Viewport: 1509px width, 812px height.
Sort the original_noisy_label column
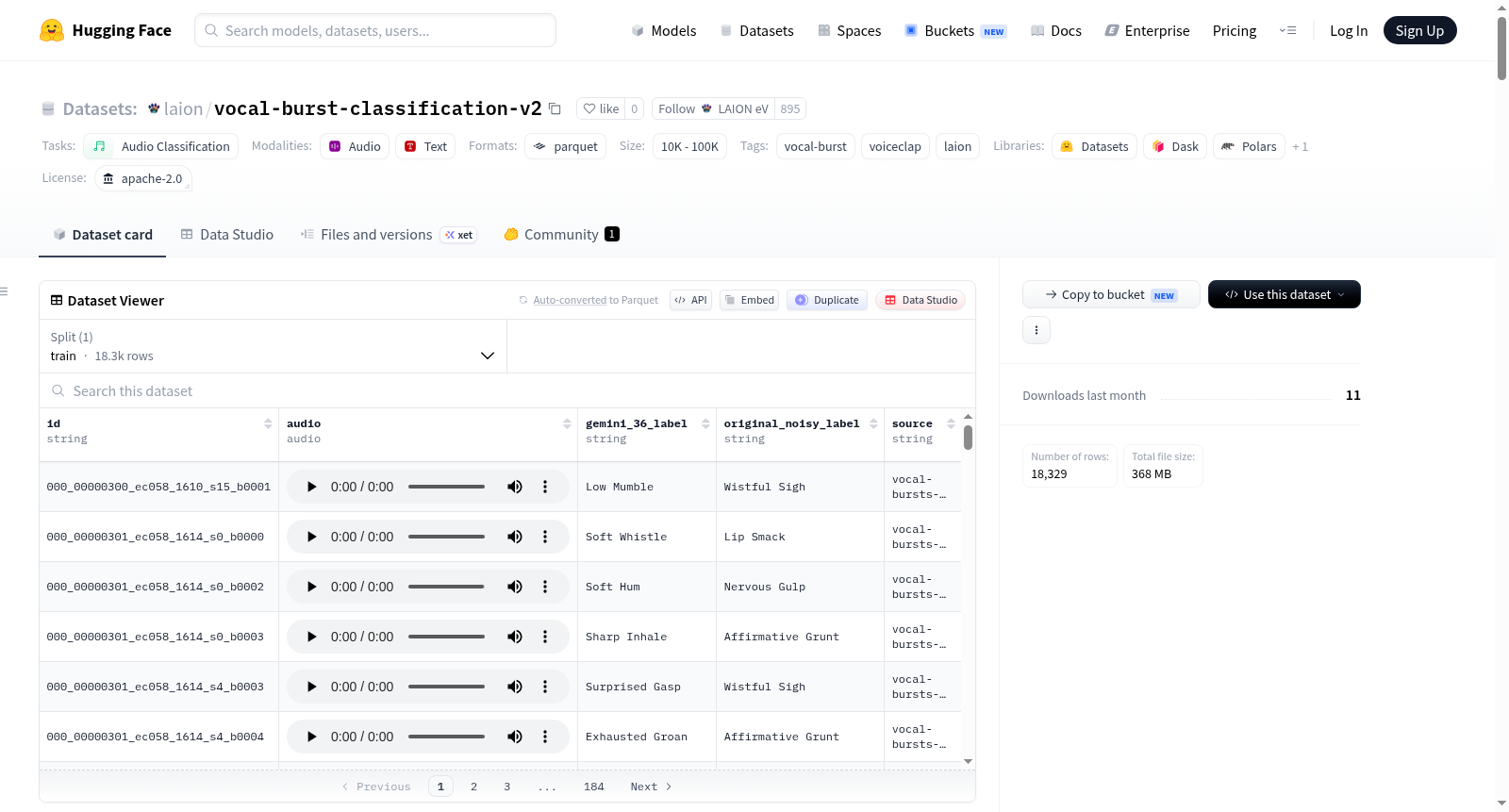pos(873,424)
